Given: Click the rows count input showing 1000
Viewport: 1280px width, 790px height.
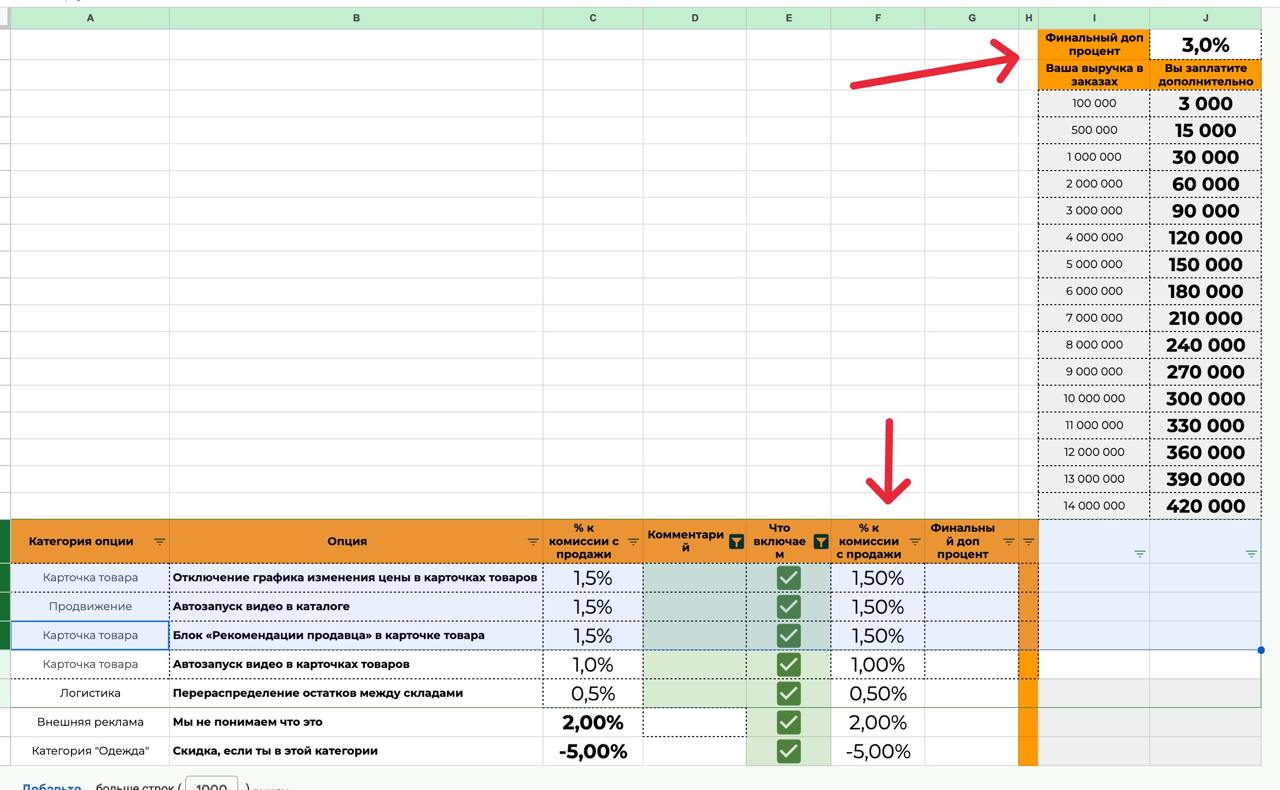Looking at the screenshot, I should point(211,785).
